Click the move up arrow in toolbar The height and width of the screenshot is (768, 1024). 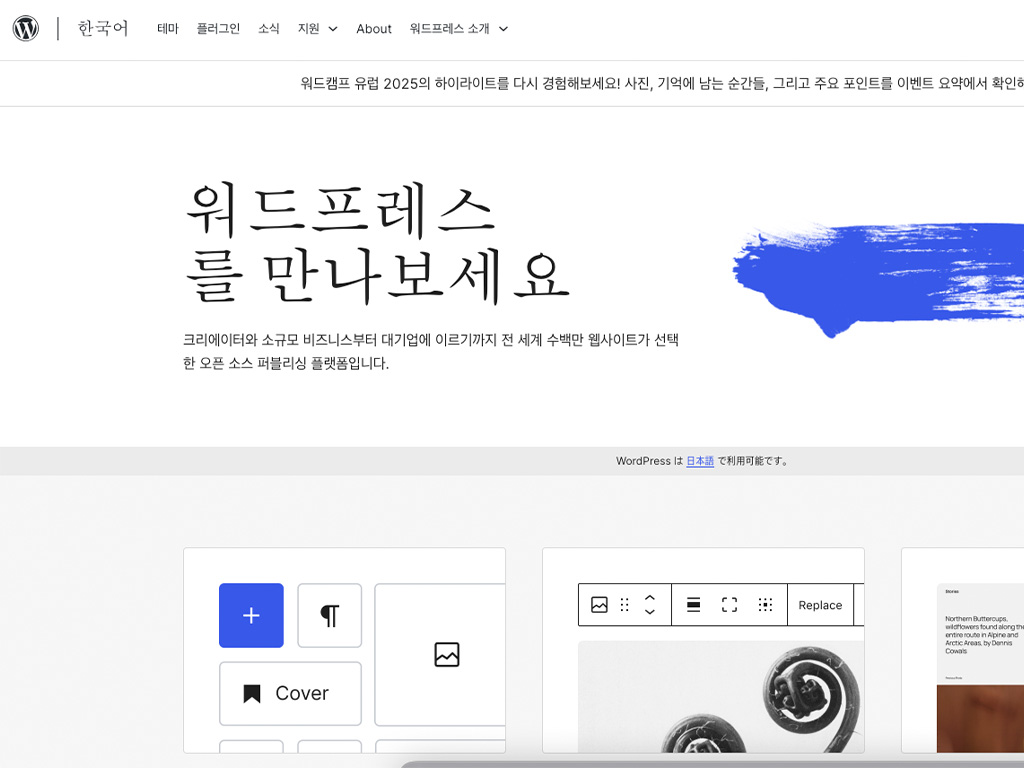[x=650, y=598]
